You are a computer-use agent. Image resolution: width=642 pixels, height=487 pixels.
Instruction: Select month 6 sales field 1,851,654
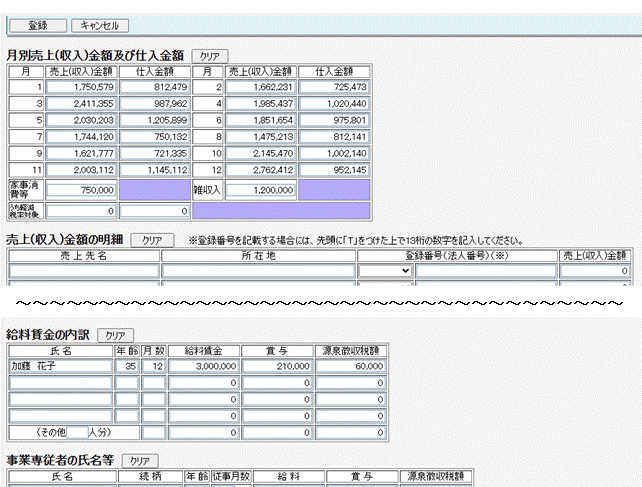coord(261,120)
